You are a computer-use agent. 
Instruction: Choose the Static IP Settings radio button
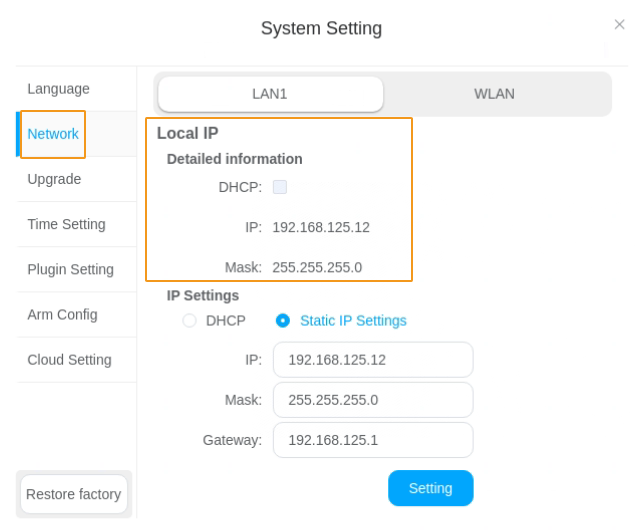[283, 321]
